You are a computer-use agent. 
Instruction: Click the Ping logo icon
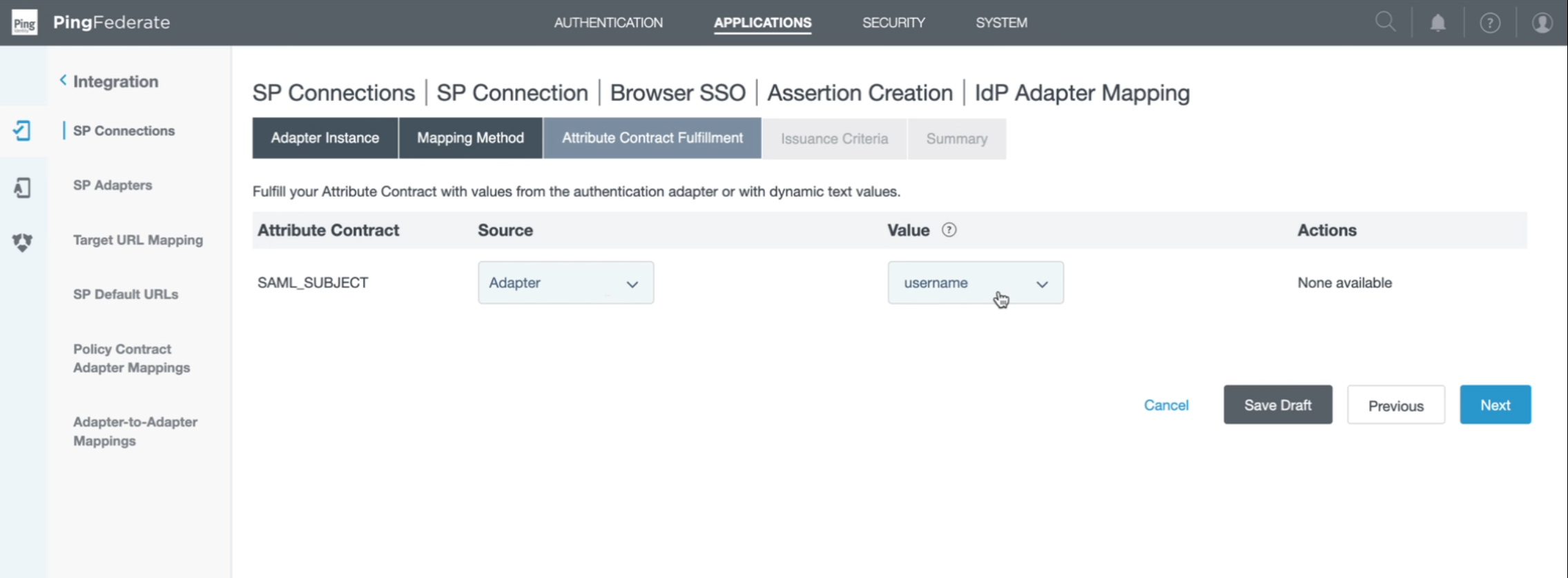pos(24,22)
